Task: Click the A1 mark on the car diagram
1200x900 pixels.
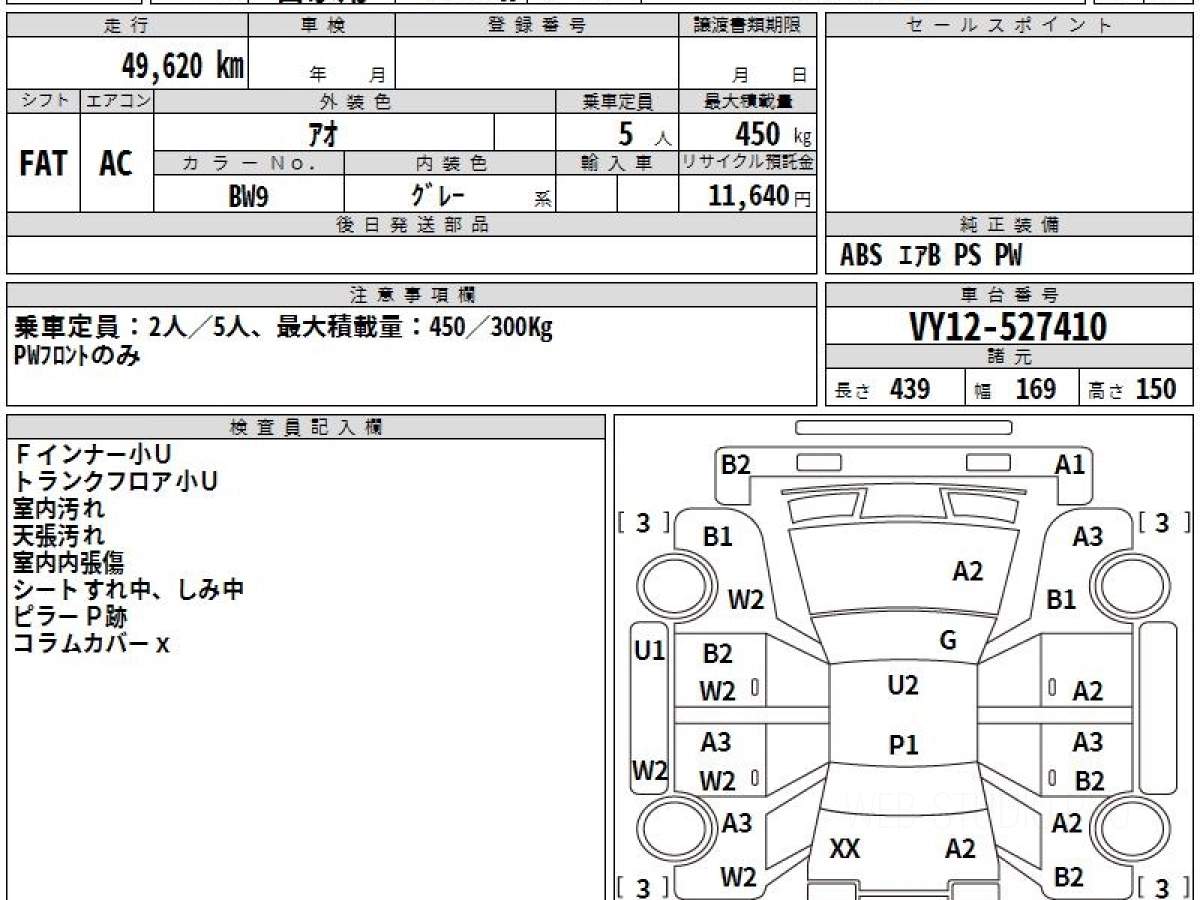Action: [1070, 464]
